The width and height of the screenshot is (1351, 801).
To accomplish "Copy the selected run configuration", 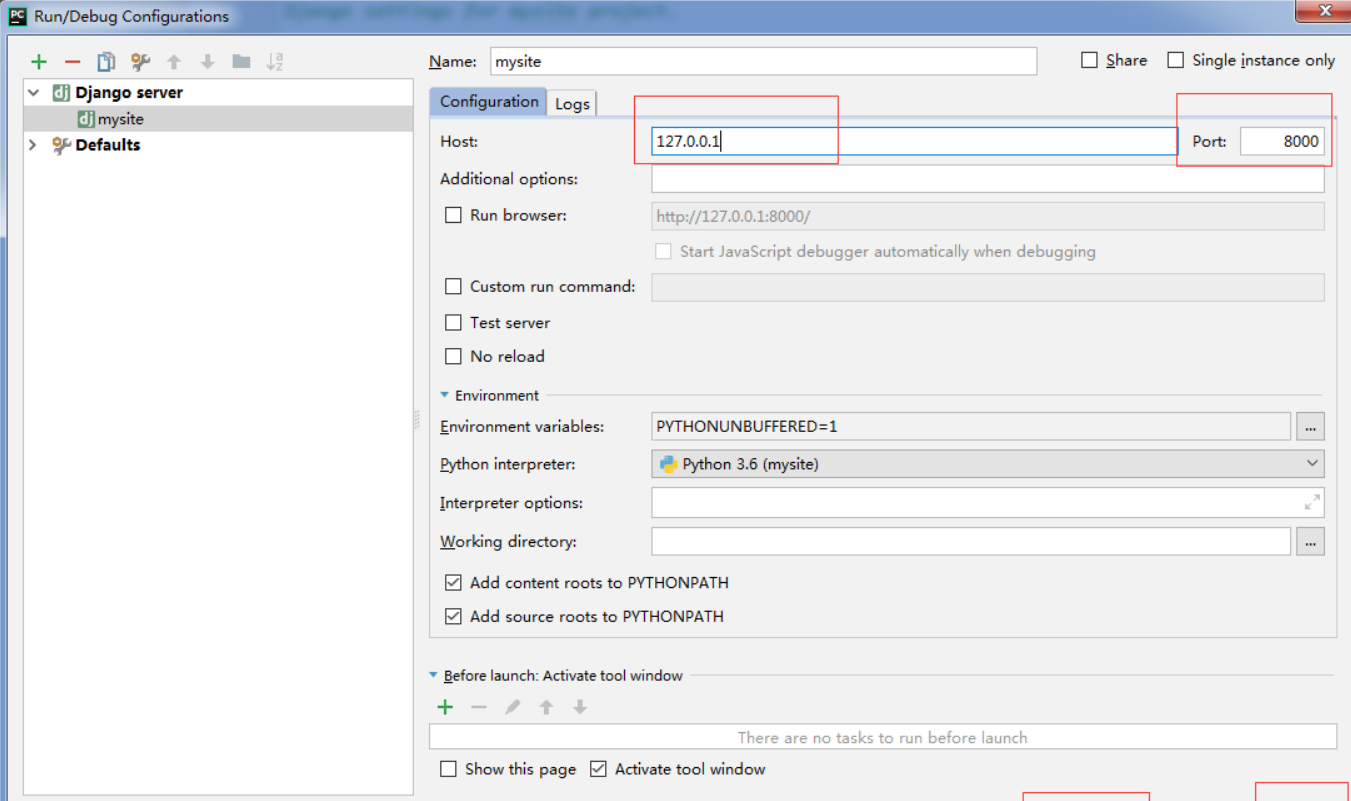I will pos(106,62).
